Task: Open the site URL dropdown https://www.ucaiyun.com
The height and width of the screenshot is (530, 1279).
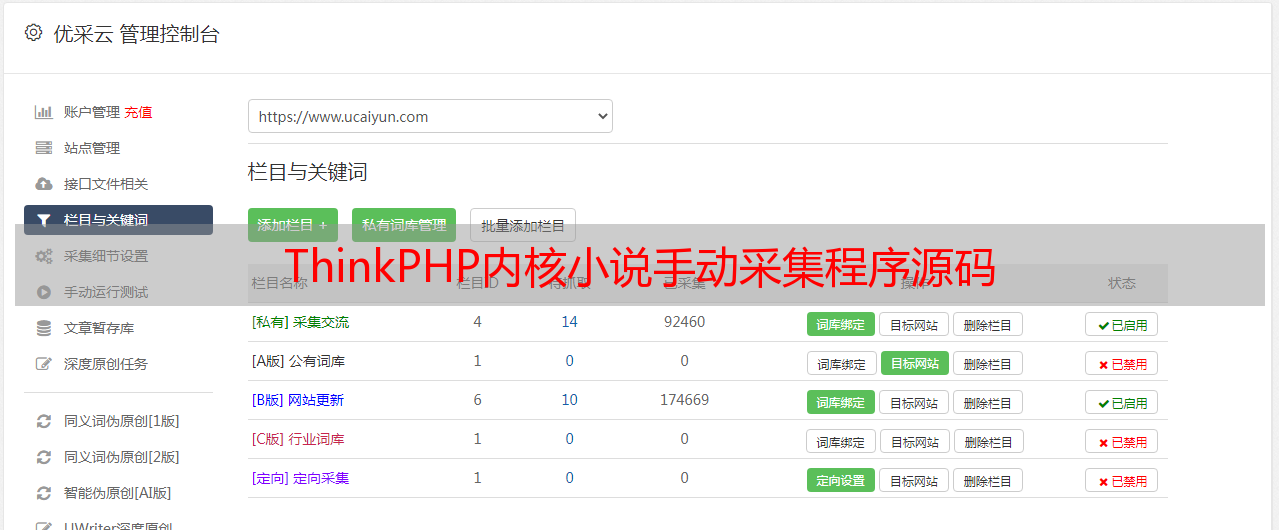Action: click(x=430, y=116)
